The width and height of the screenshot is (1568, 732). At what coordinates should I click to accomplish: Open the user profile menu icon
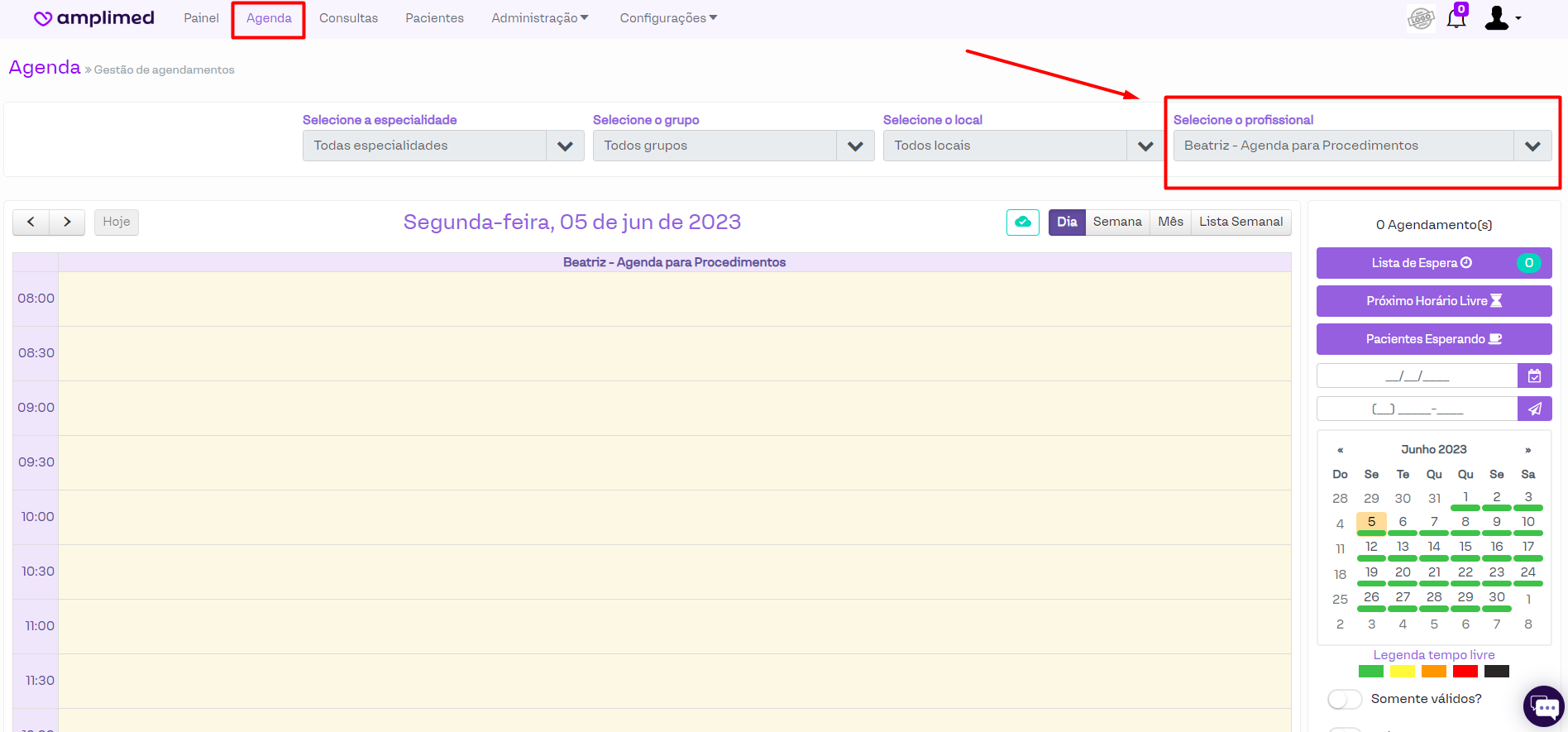[1500, 18]
